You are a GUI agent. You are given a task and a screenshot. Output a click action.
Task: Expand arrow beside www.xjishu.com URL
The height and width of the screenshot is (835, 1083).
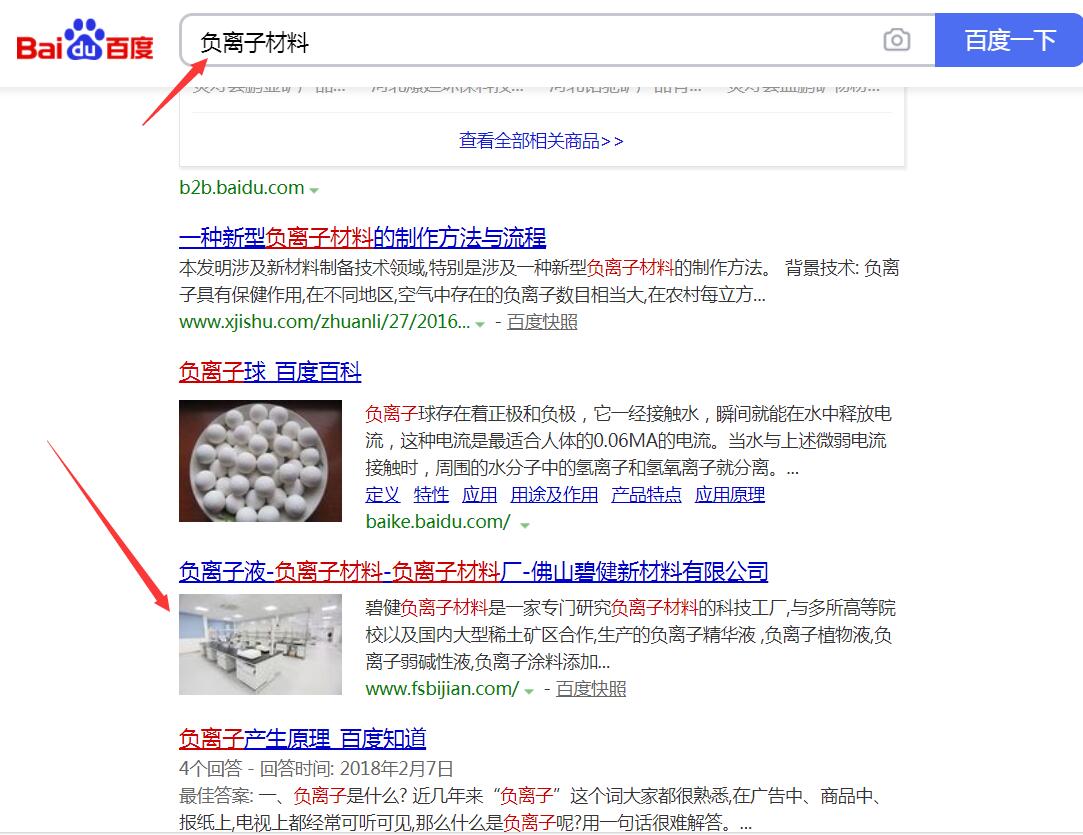[480, 324]
